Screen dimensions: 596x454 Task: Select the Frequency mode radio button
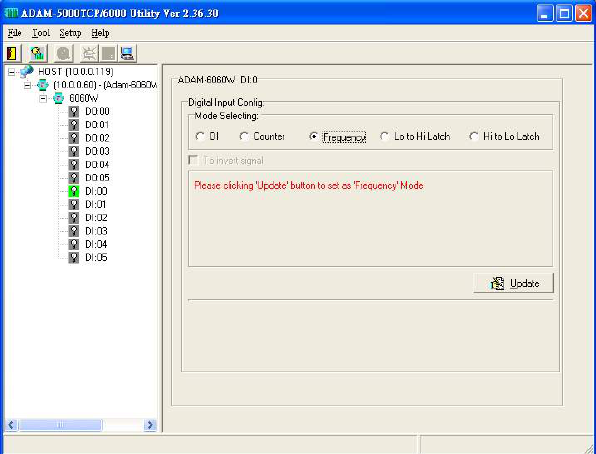click(x=313, y=137)
